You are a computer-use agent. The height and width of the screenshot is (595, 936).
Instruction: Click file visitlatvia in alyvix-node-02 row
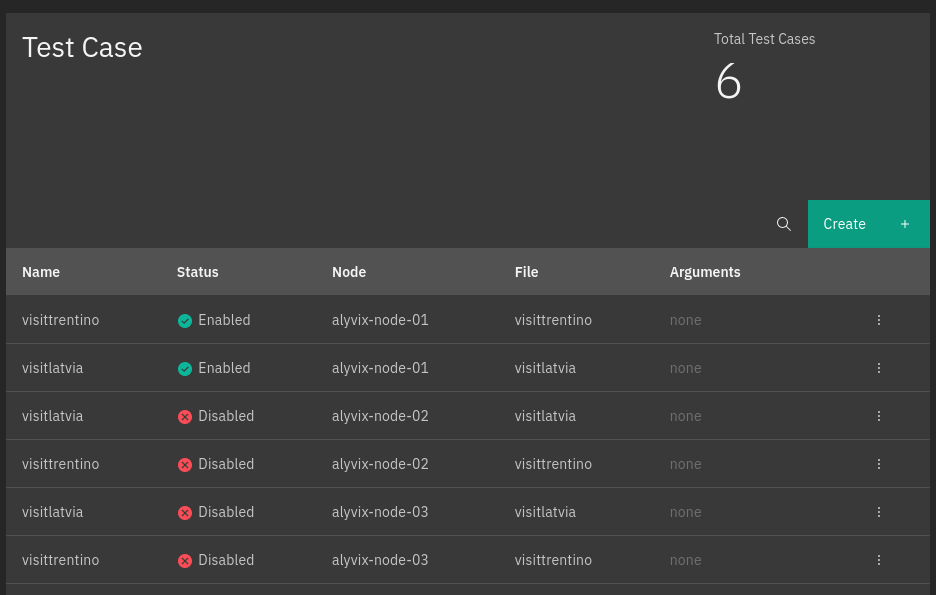[x=546, y=416]
